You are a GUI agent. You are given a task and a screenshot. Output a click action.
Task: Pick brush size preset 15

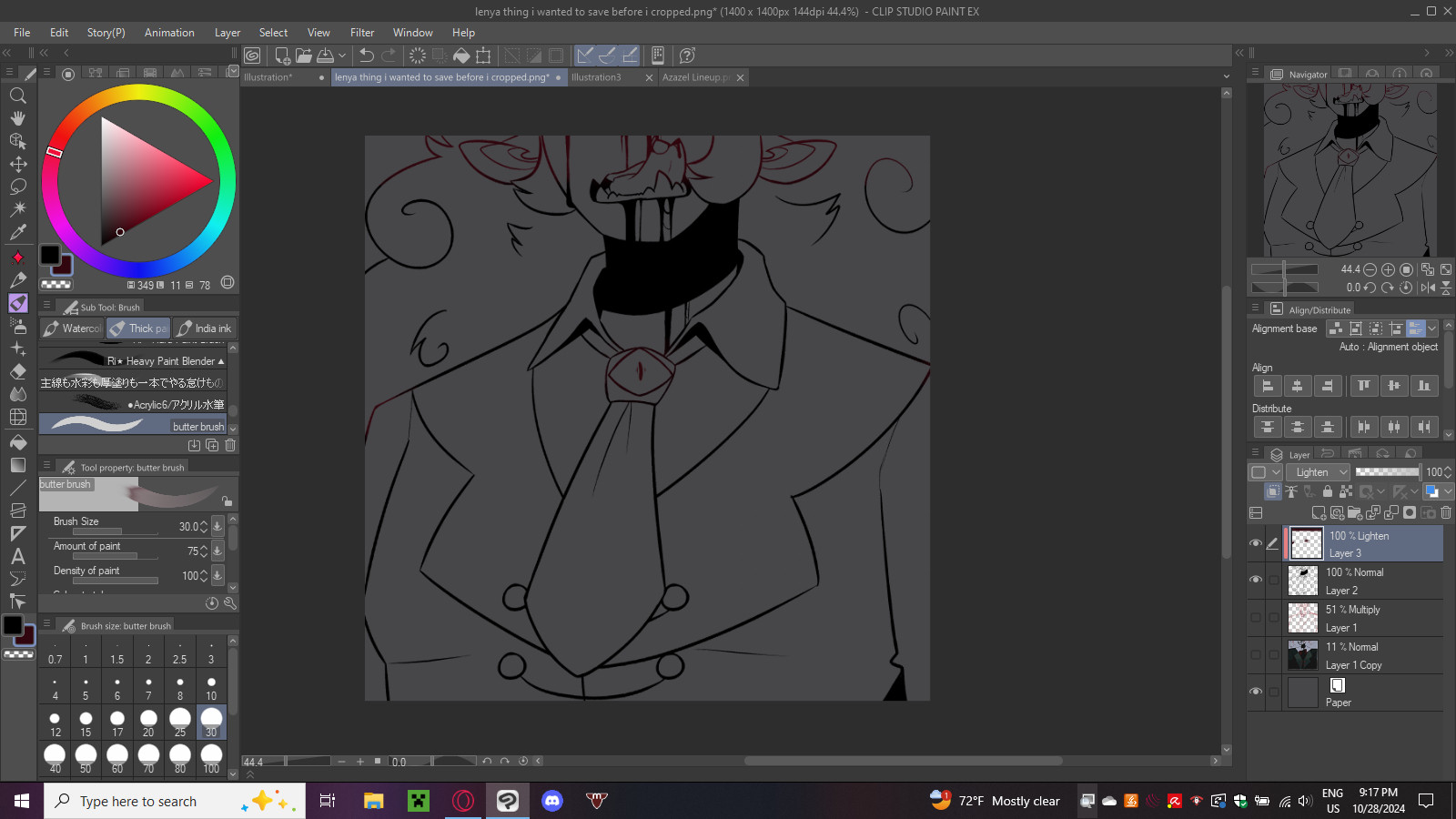pos(86,724)
